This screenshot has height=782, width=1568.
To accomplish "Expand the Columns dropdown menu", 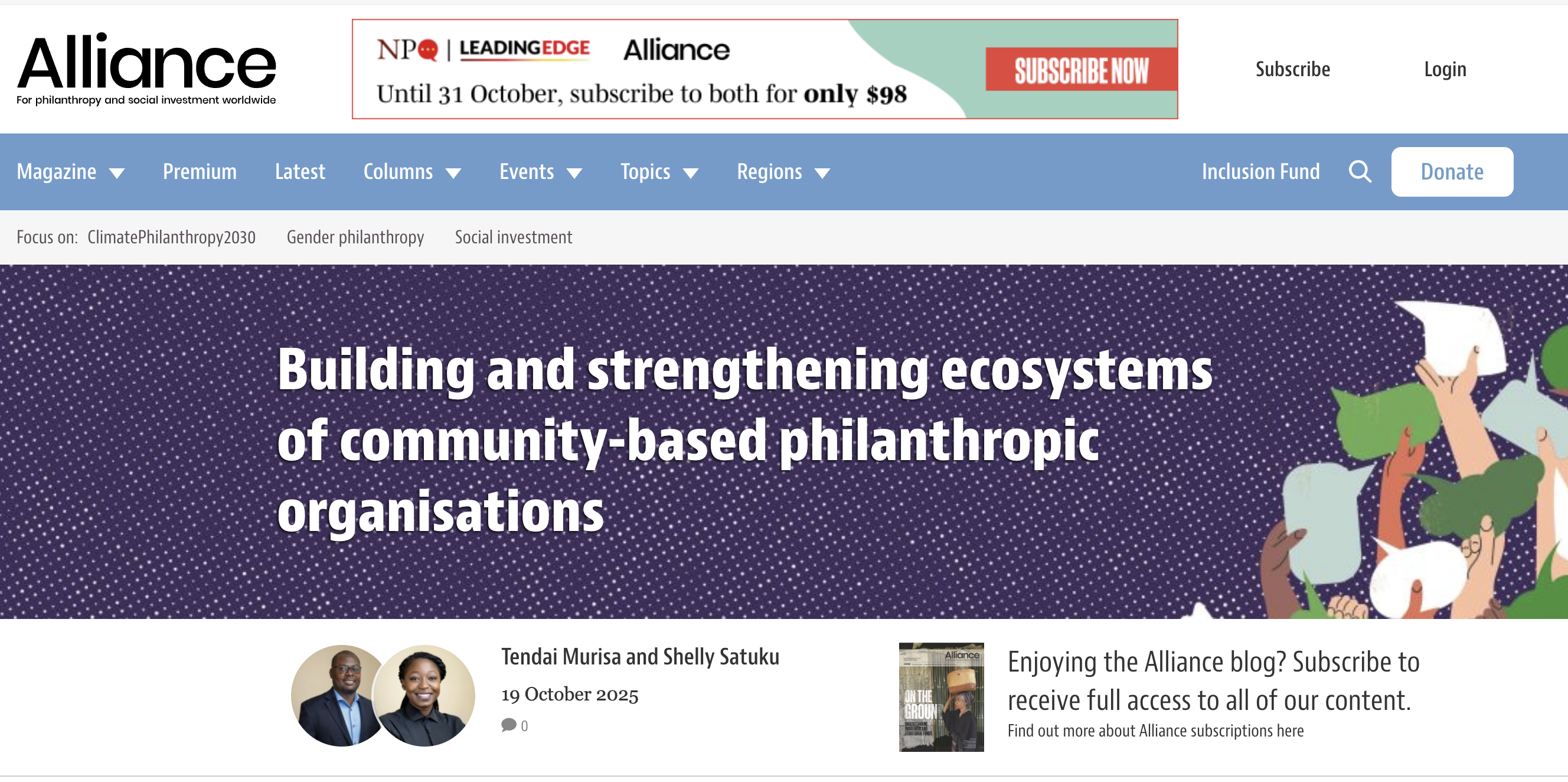I will tap(411, 172).
